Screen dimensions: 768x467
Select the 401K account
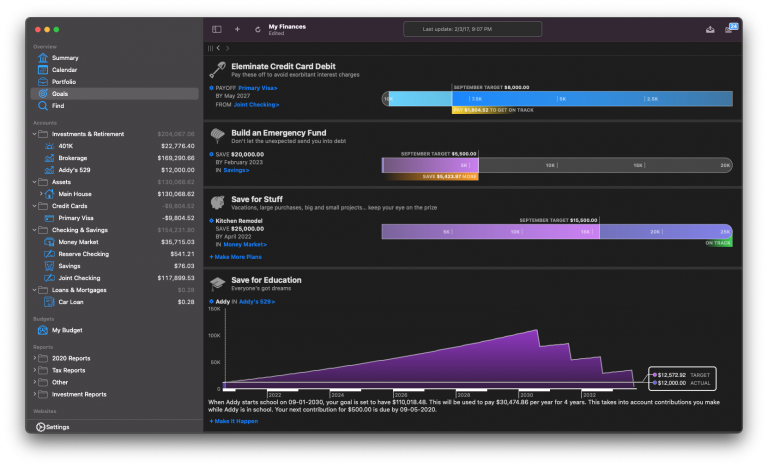pos(114,146)
